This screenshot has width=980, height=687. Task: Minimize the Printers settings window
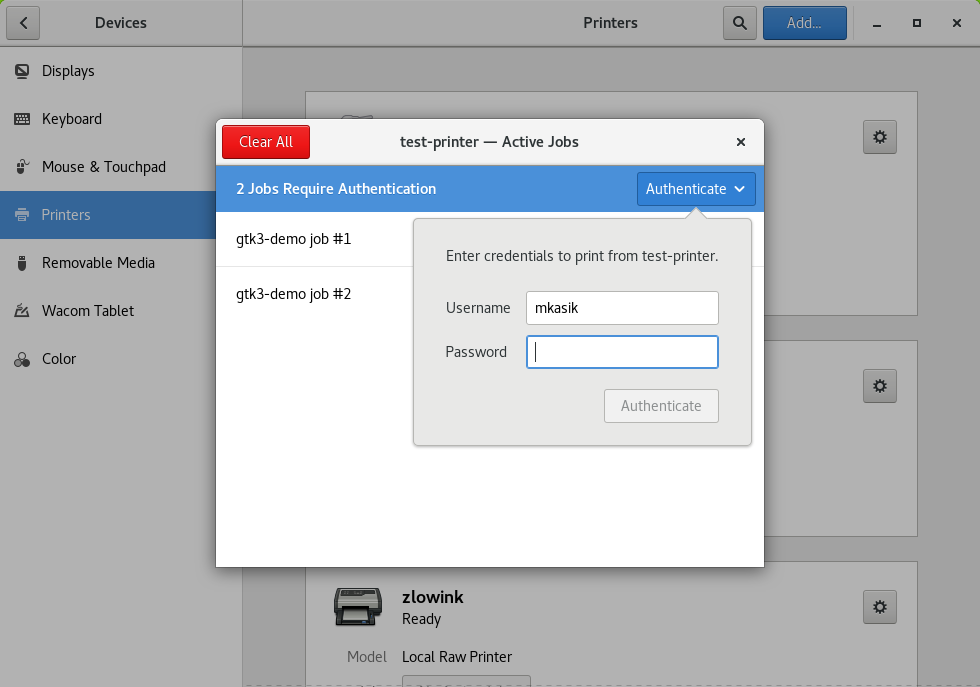(877, 23)
